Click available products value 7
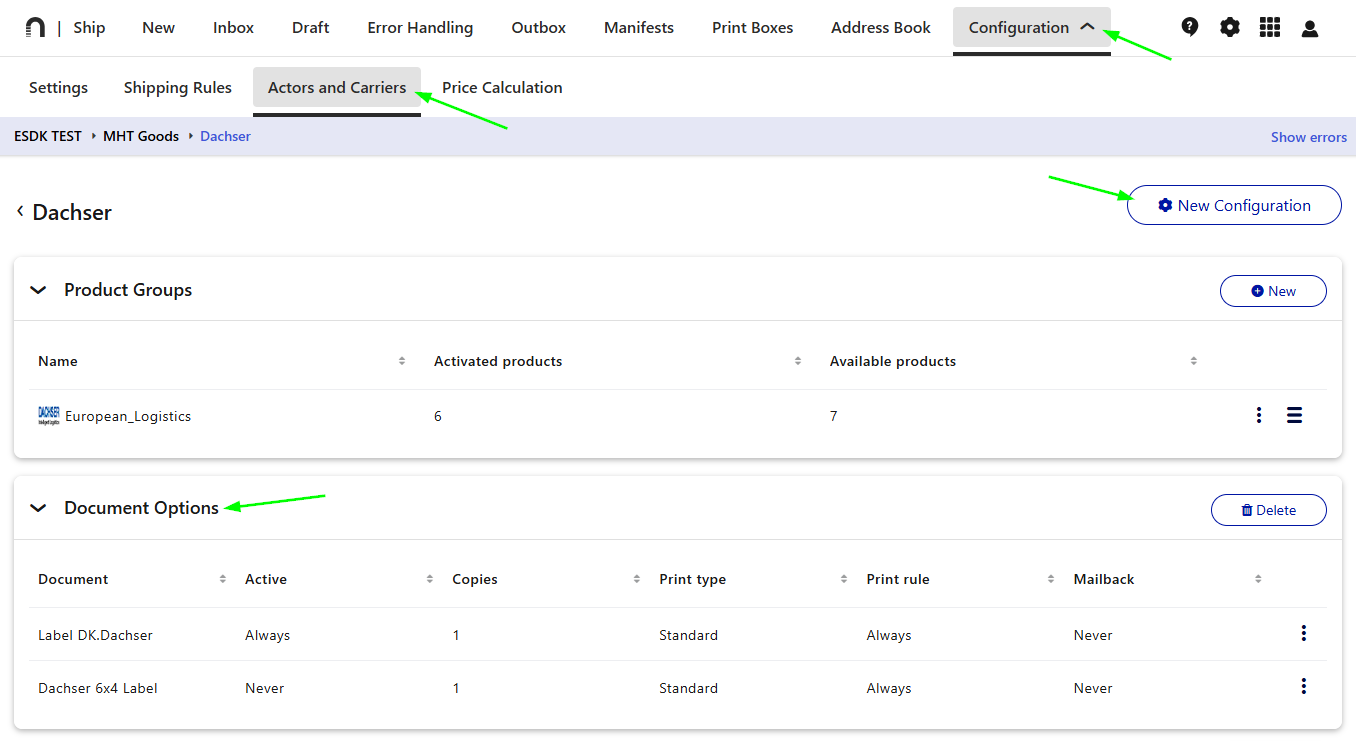 (x=834, y=416)
